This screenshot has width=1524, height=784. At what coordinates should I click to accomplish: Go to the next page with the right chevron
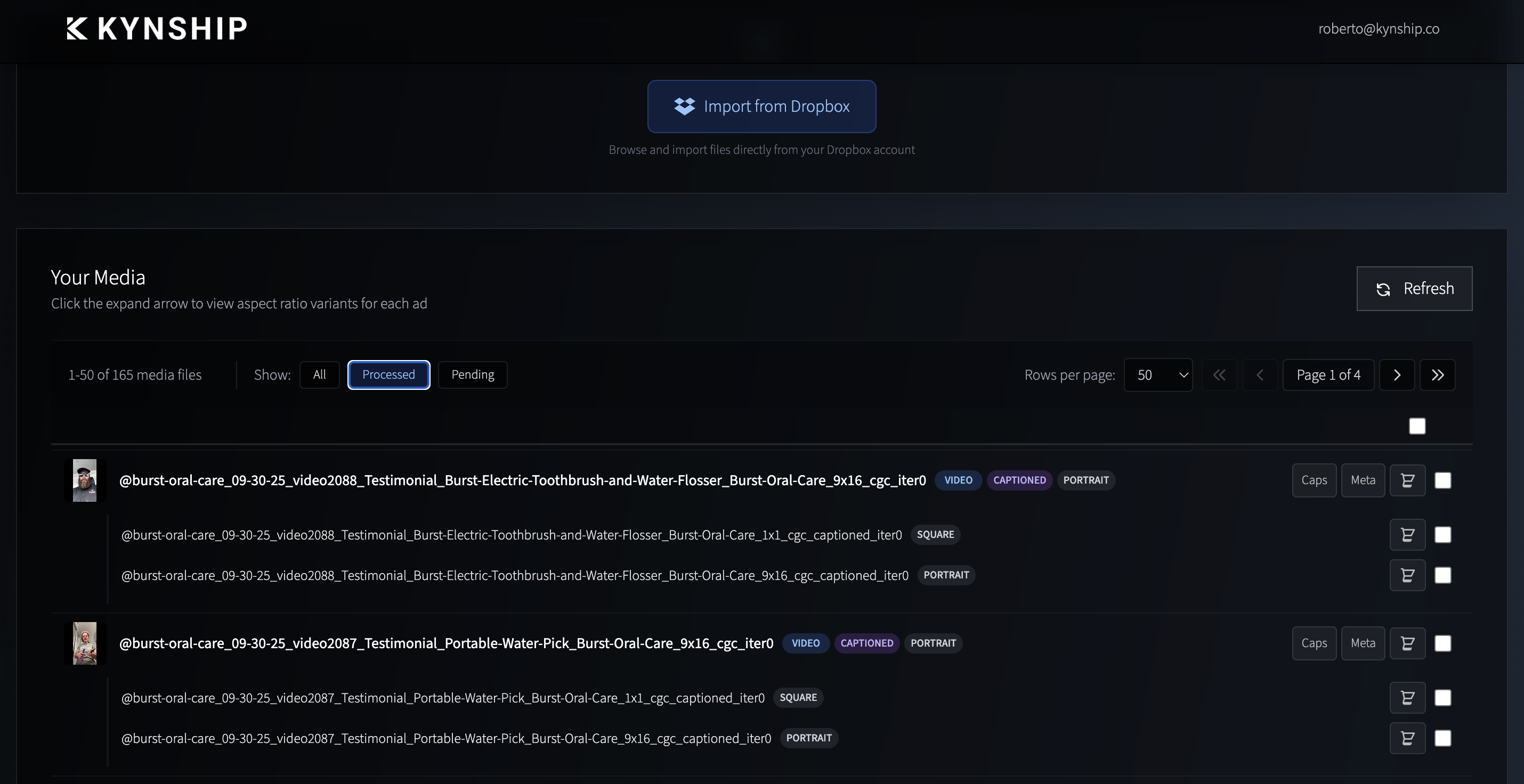(x=1397, y=374)
